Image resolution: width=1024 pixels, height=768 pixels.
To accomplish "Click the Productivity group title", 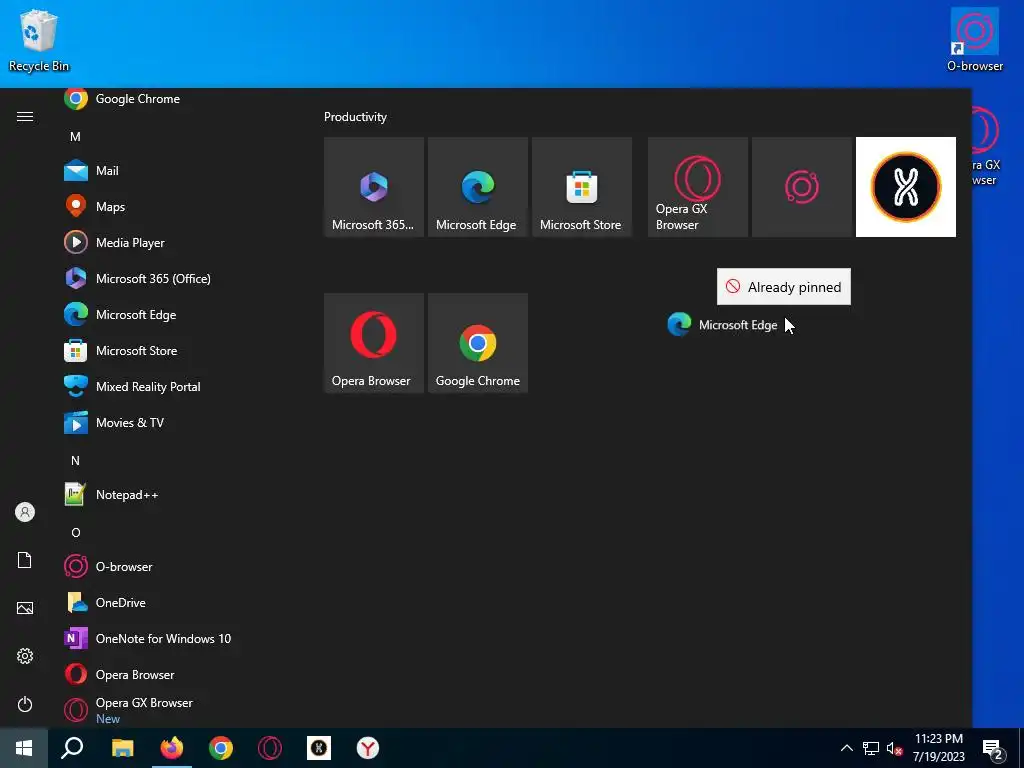I will [x=355, y=117].
